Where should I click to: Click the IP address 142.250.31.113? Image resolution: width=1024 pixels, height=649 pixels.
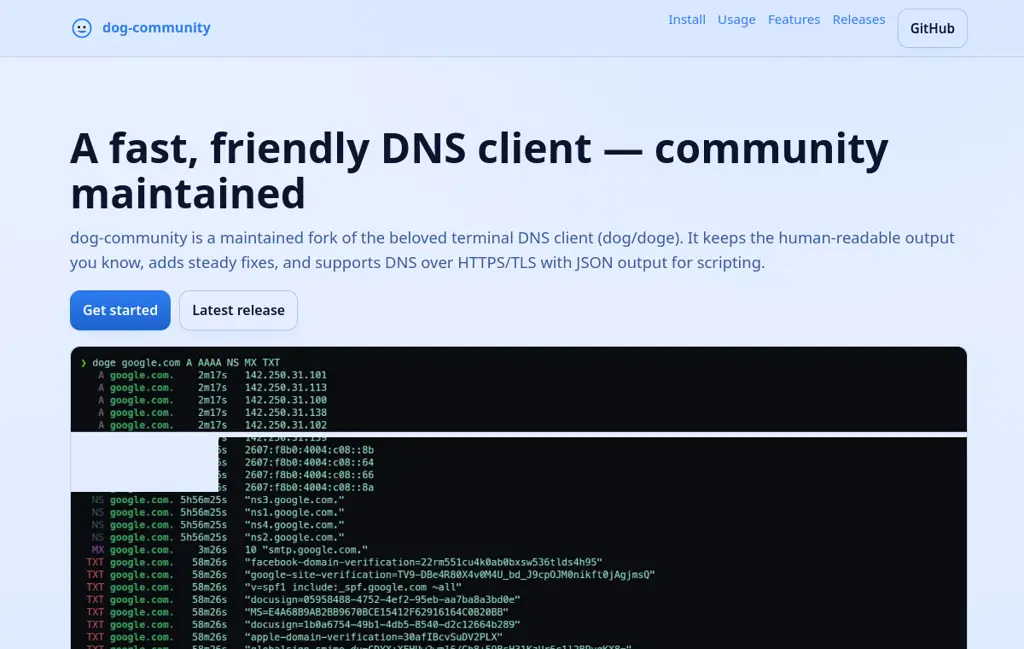[x=285, y=387]
